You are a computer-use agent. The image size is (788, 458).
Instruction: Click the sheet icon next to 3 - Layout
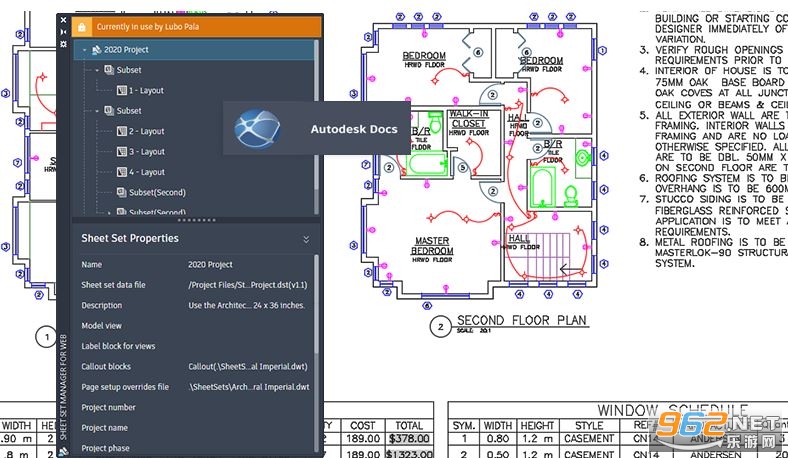122,151
